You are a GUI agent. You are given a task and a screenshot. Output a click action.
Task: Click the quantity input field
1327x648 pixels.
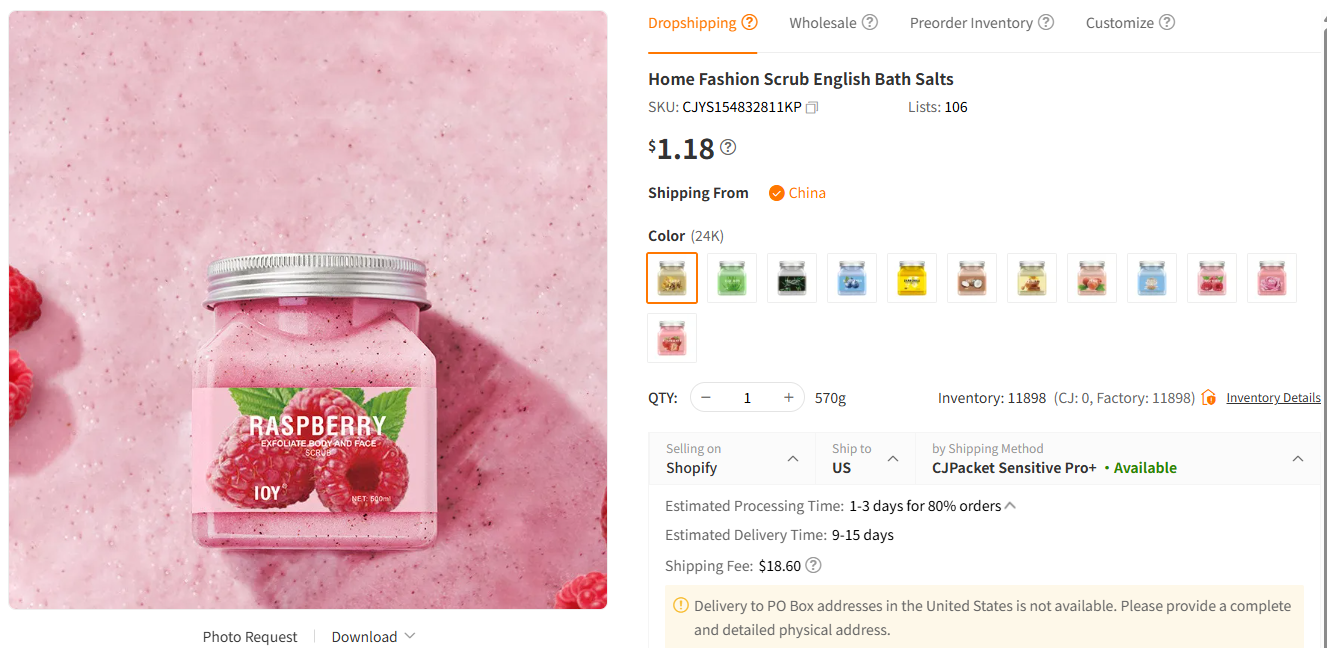coord(746,397)
